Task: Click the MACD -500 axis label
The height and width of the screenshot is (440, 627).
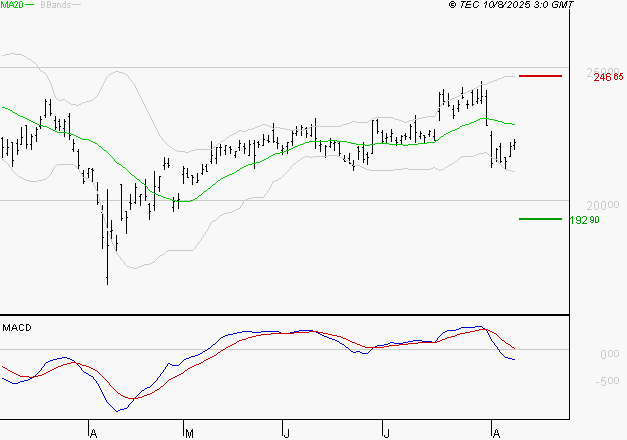Action: (607, 381)
